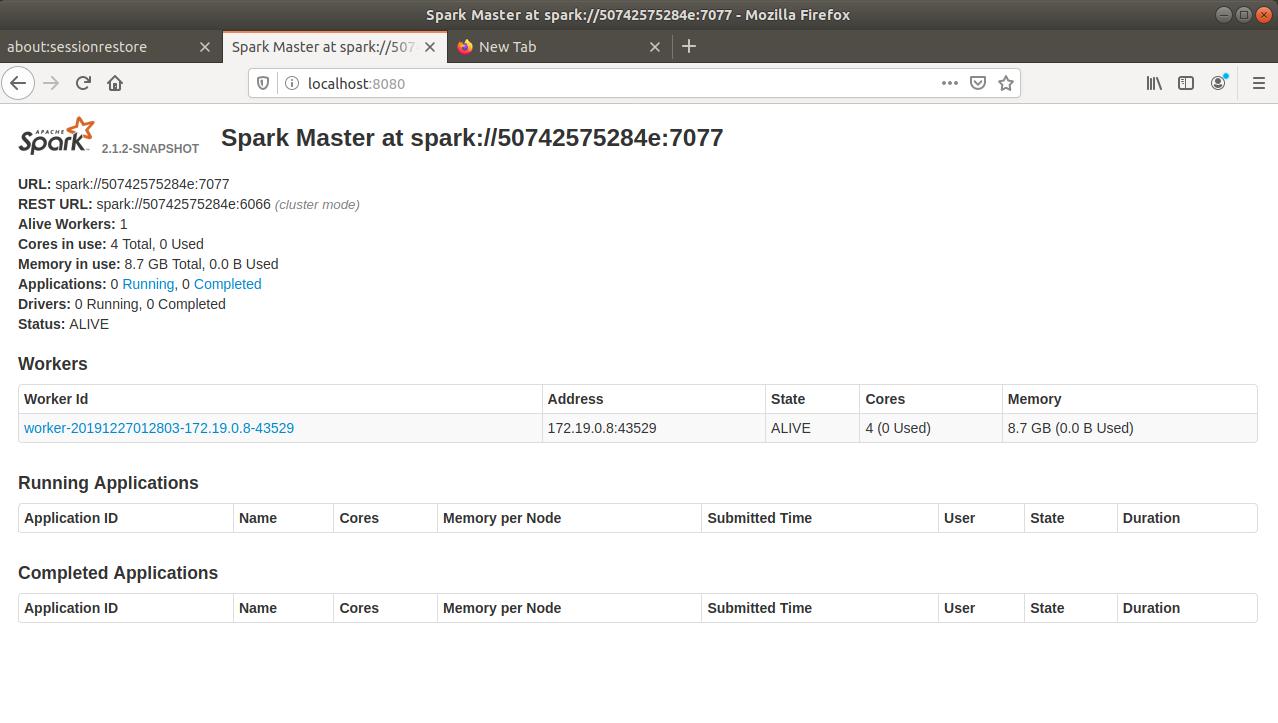1278x723 pixels.
Task: Click the browser Back arrow button
Action: pyautogui.click(x=18, y=83)
